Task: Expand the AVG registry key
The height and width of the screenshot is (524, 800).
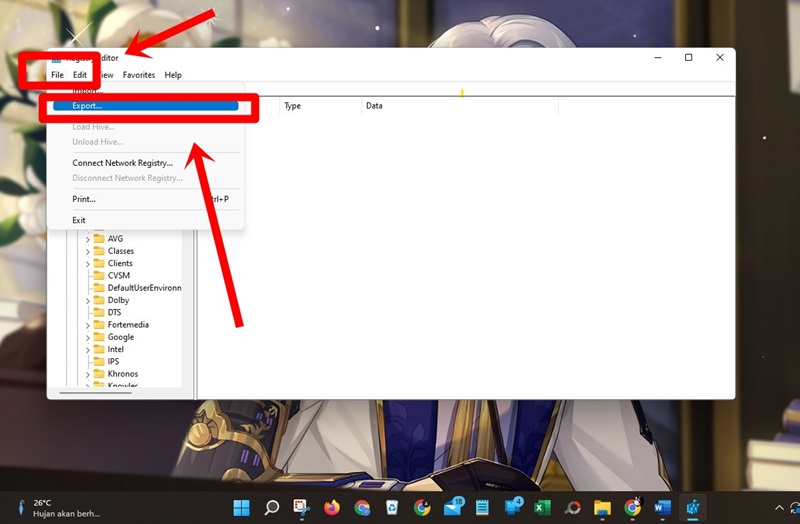Action: (87, 239)
